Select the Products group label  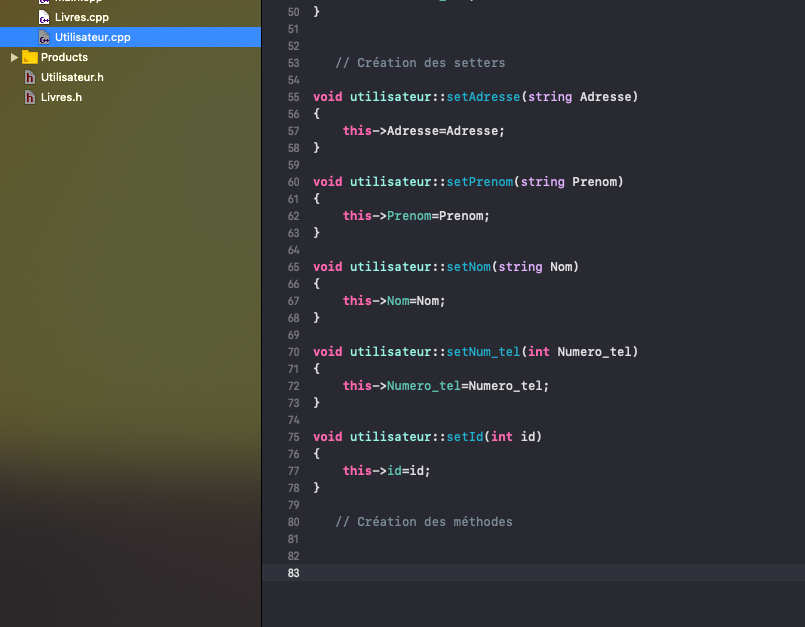64,57
